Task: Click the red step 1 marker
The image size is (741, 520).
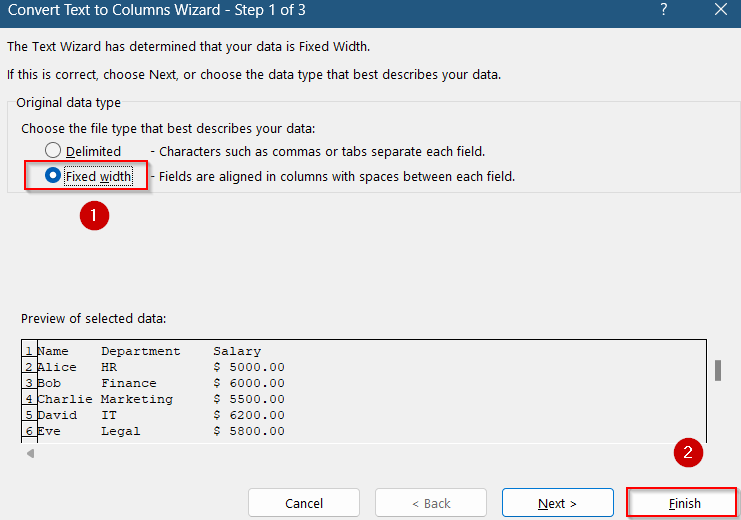Action: tap(94, 214)
